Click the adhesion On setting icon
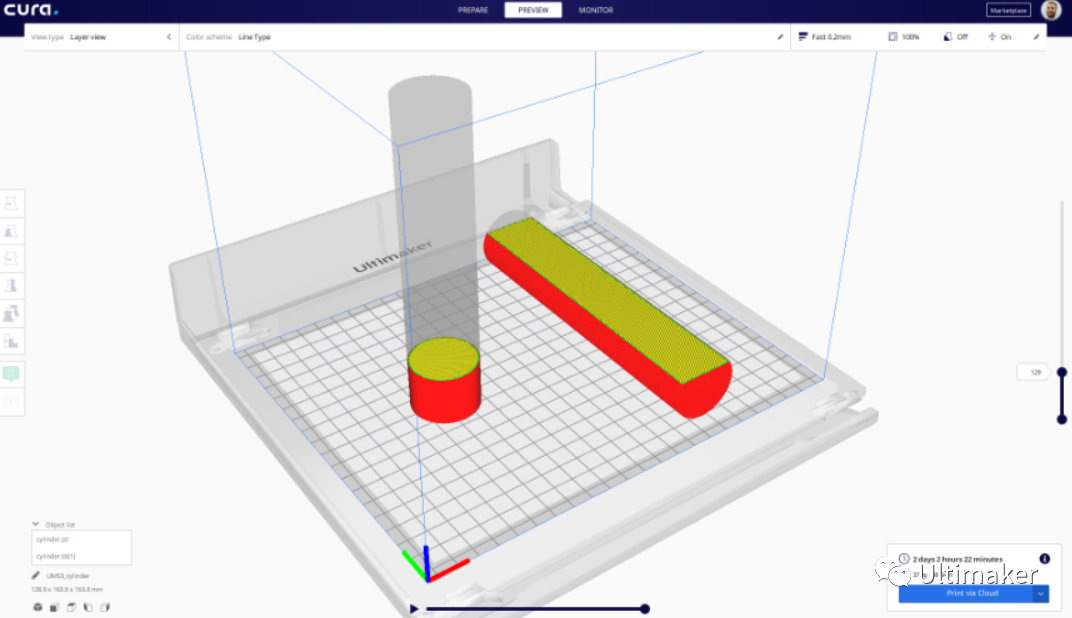1072x618 pixels. click(x=992, y=37)
